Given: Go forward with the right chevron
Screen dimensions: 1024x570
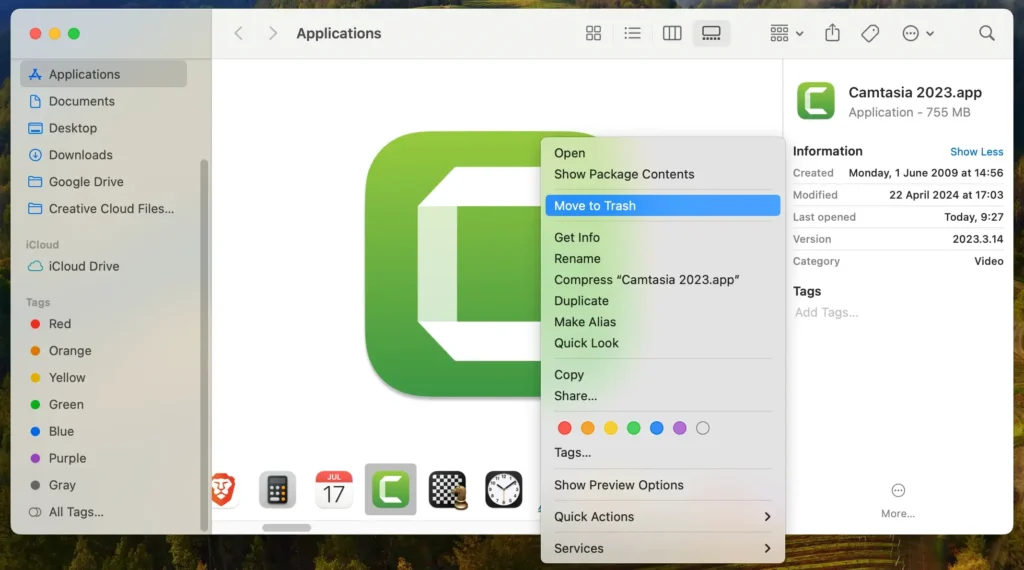Looking at the screenshot, I should [273, 33].
